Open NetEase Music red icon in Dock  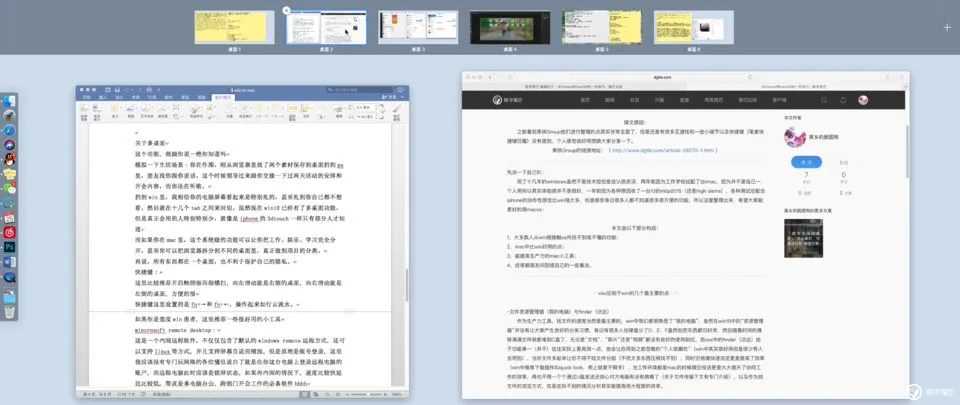[9, 232]
